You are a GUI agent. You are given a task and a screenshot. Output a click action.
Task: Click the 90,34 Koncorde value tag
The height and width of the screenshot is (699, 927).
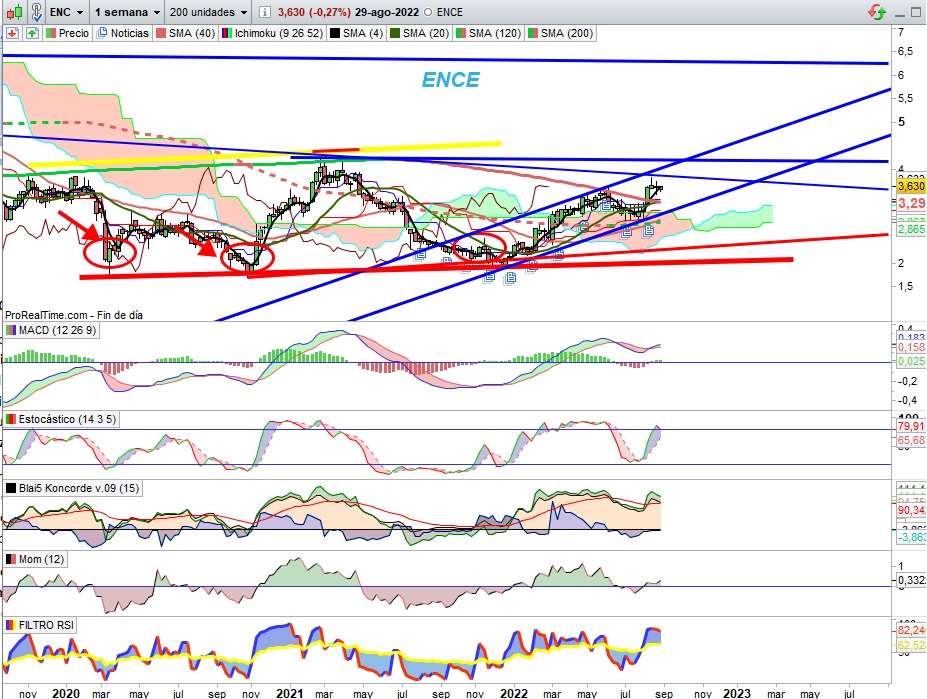[x=910, y=510]
